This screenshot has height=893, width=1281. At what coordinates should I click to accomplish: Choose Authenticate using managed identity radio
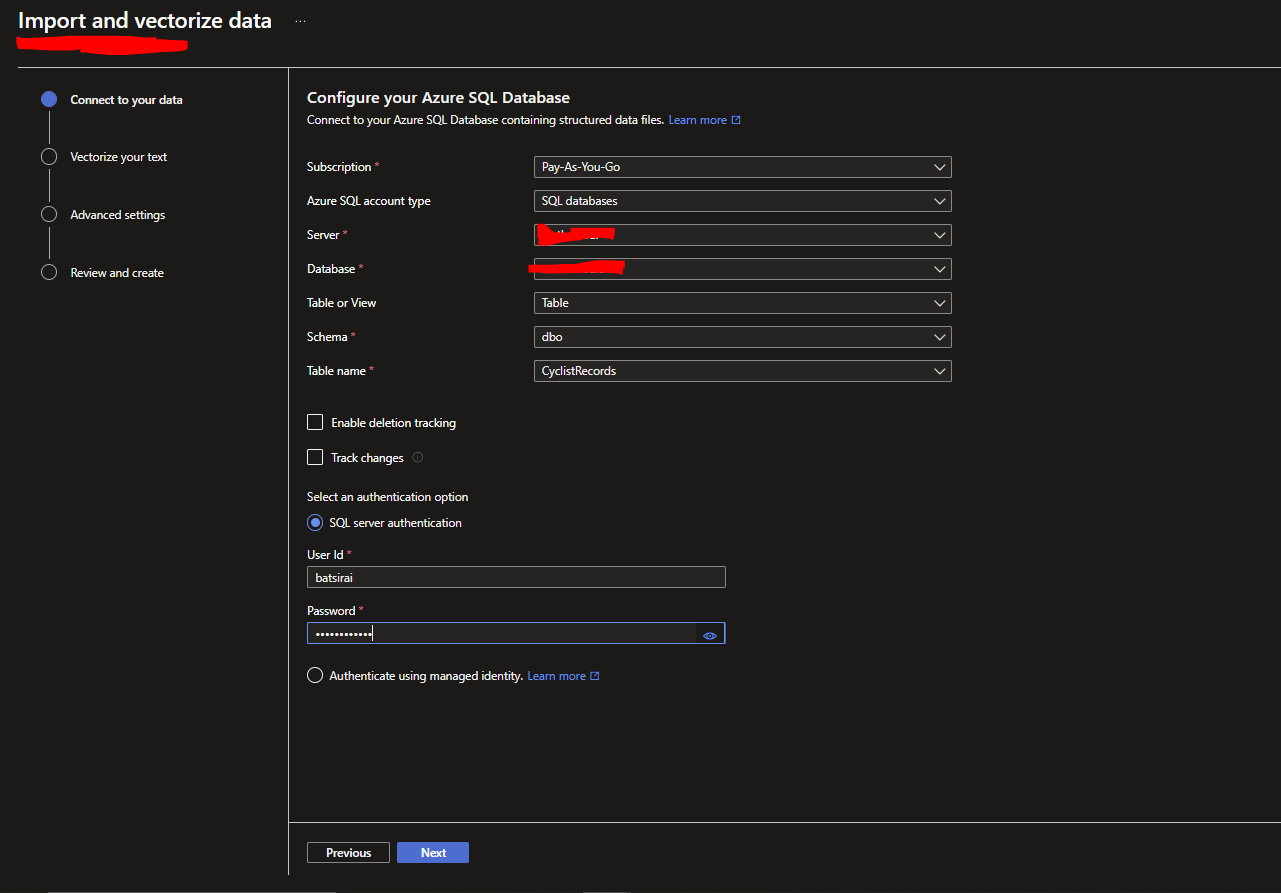point(315,676)
